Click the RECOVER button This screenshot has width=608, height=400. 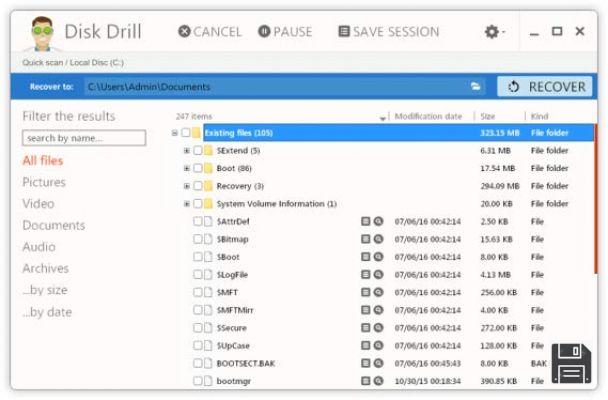tap(545, 86)
